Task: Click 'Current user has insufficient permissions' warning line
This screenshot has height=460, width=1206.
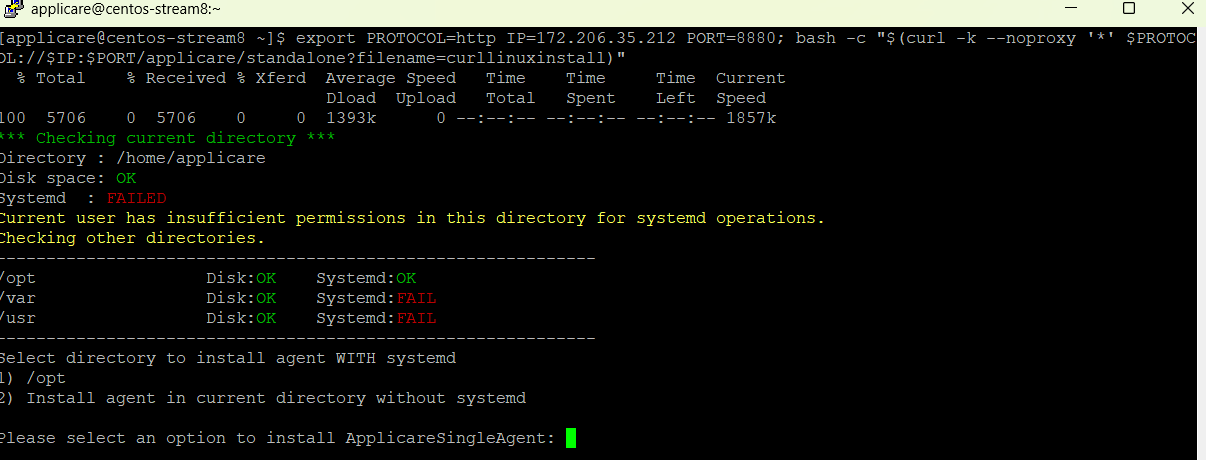Action: click(x=412, y=218)
